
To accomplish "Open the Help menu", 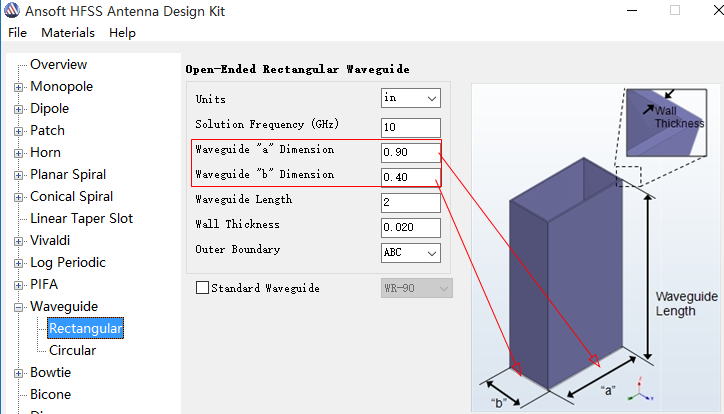I will (122, 33).
